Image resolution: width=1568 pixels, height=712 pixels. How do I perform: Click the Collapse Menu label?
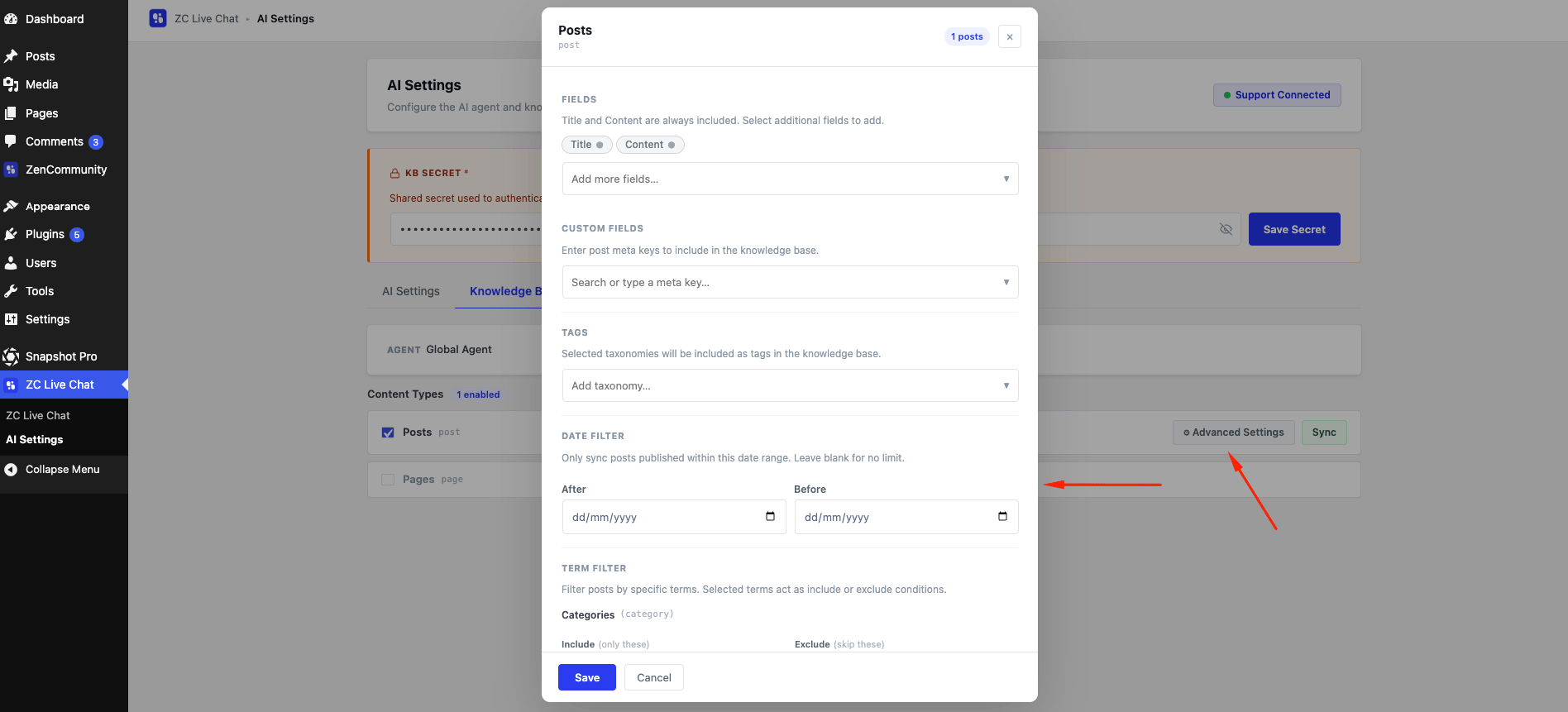click(x=63, y=469)
